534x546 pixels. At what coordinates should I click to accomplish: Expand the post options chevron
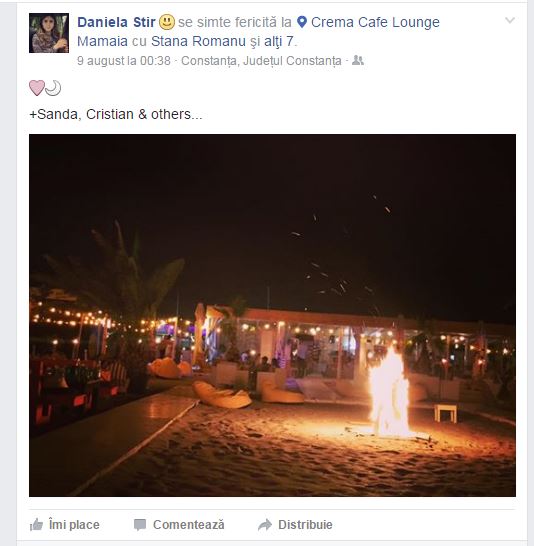510,20
